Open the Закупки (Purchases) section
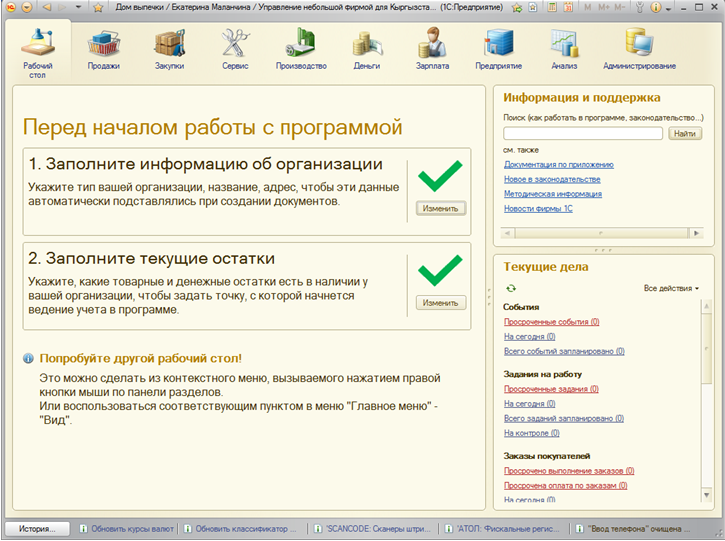This screenshot has width=725, height=541. pyautogui.click(x=169, y=49)
